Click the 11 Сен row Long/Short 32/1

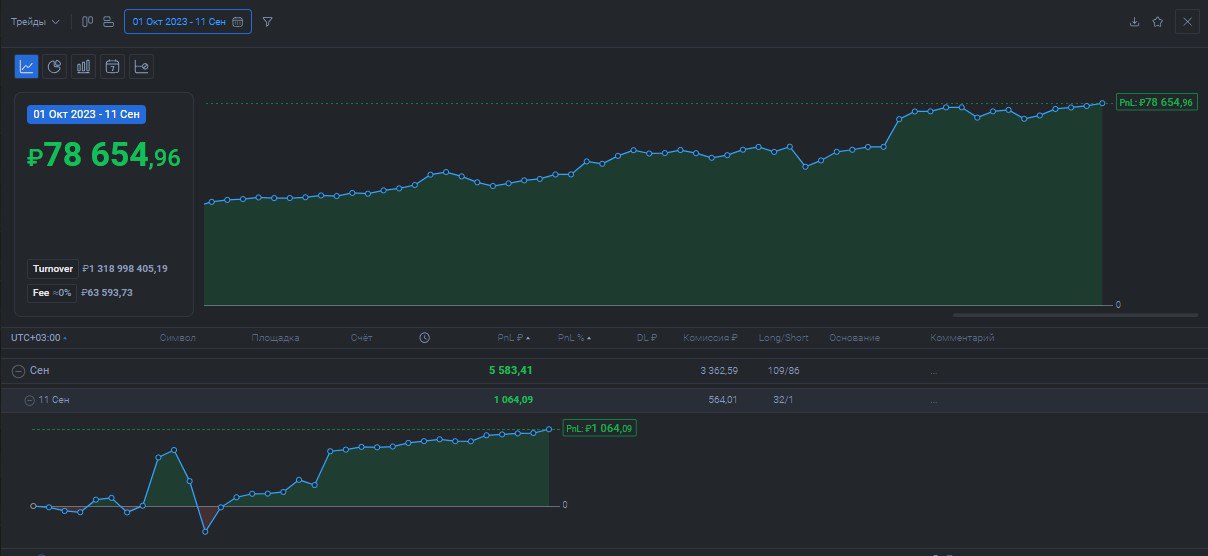(x=784, y=400)
